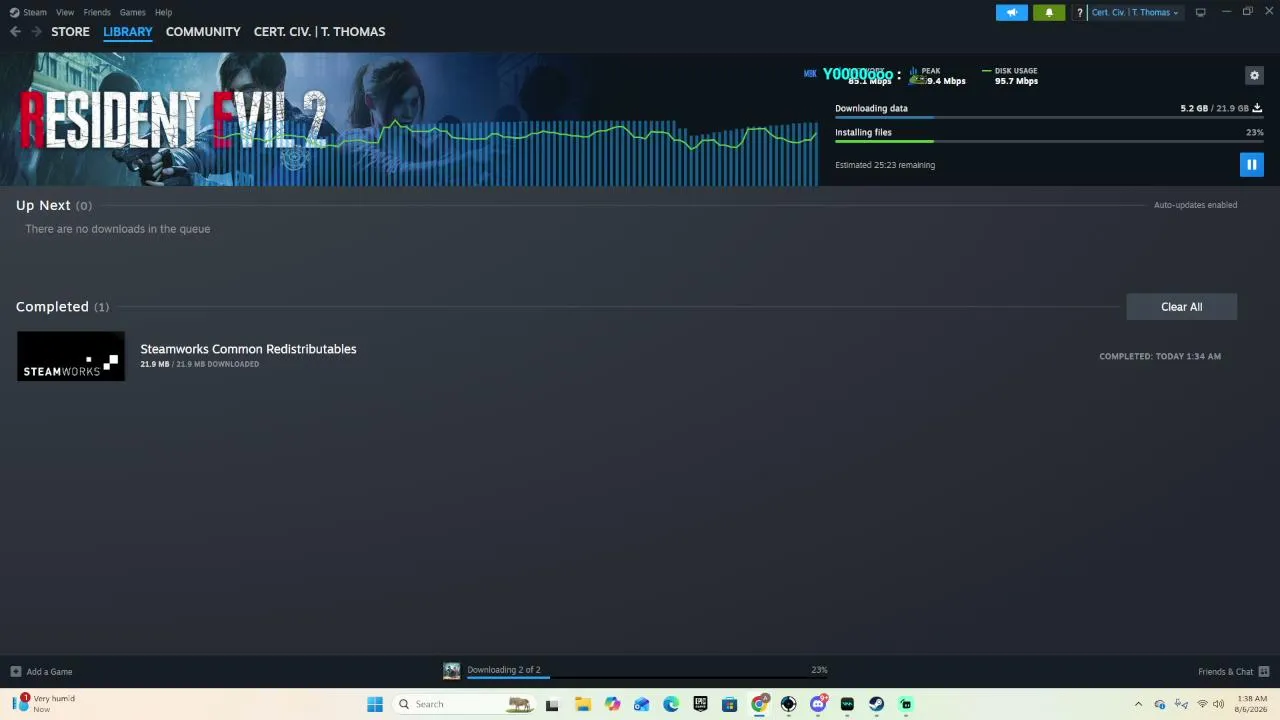Image resolution: width=1280 pixels, height=720 pixels.
Task: Switch to the STORE tab
Action: [70, 32]
